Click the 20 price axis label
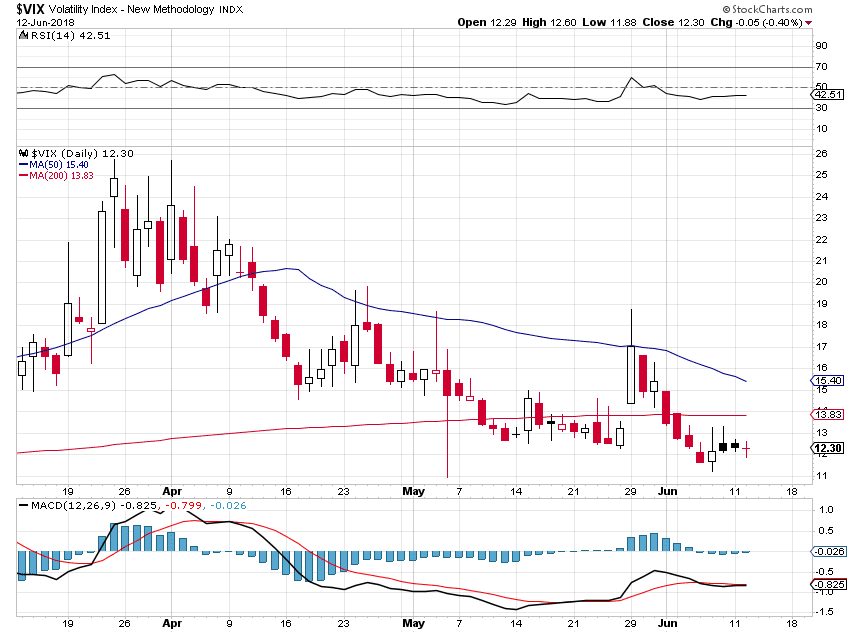 pyautogui.click(x=822, y=282)
